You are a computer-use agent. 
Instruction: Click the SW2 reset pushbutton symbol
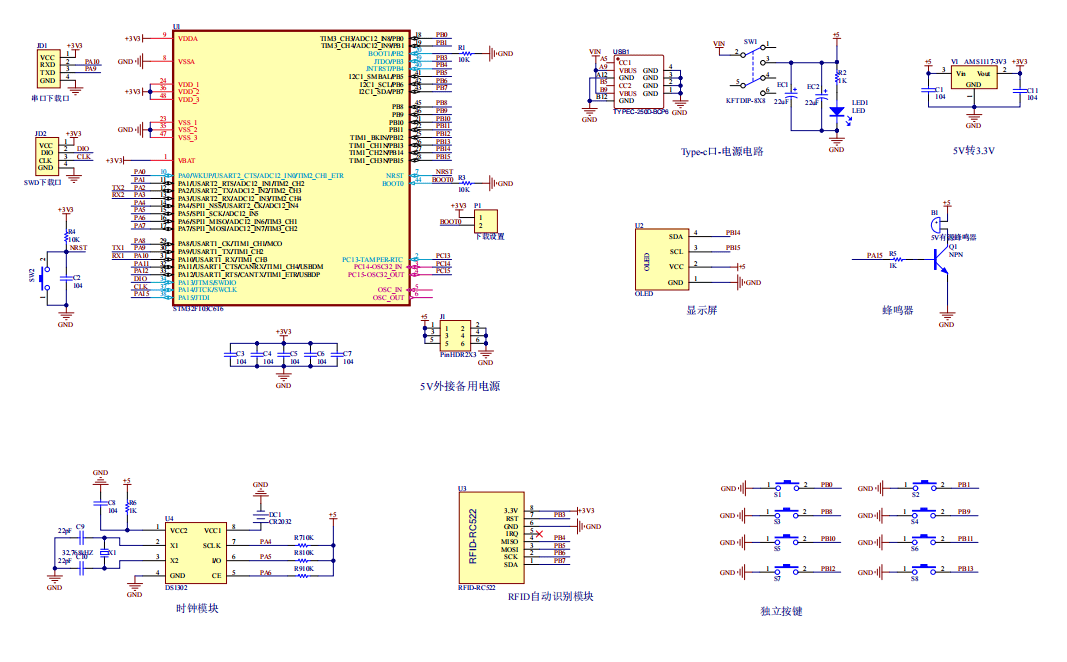click(43, 277)
